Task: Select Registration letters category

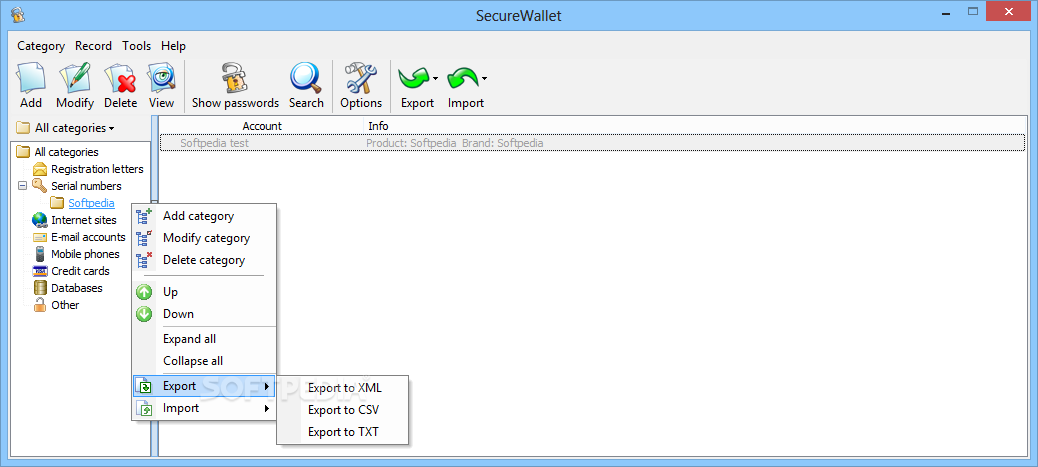Action: click(97, 169)
